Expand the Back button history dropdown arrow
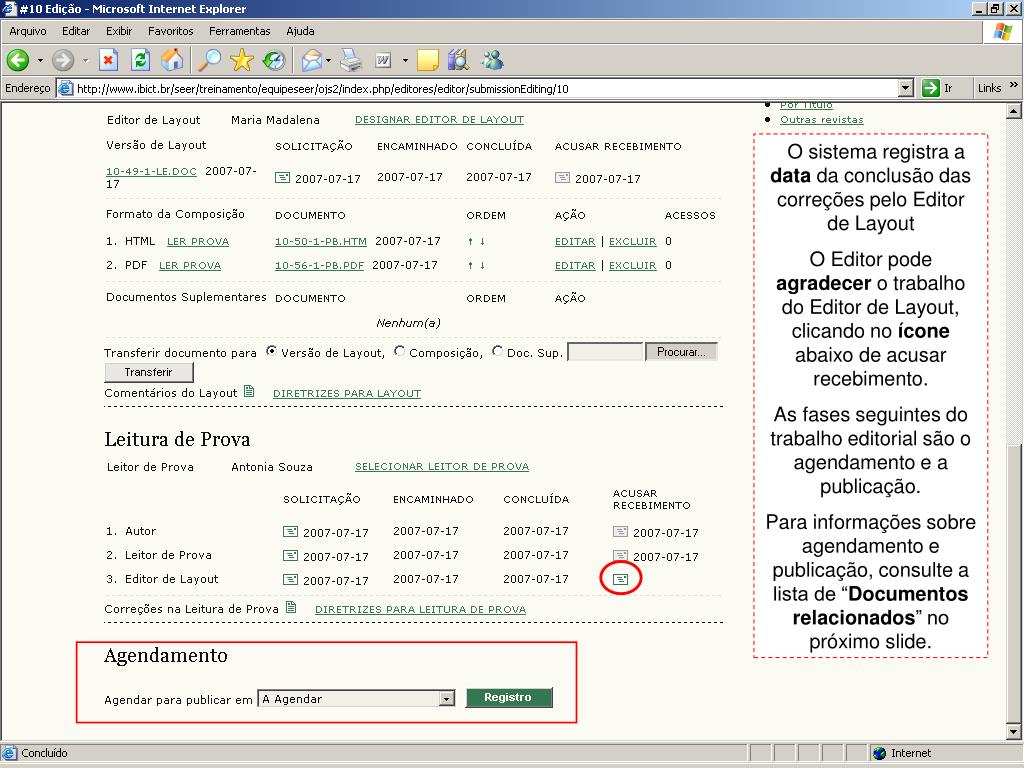The width and height of the screenshot is (1024, 768). pos(40,61)
